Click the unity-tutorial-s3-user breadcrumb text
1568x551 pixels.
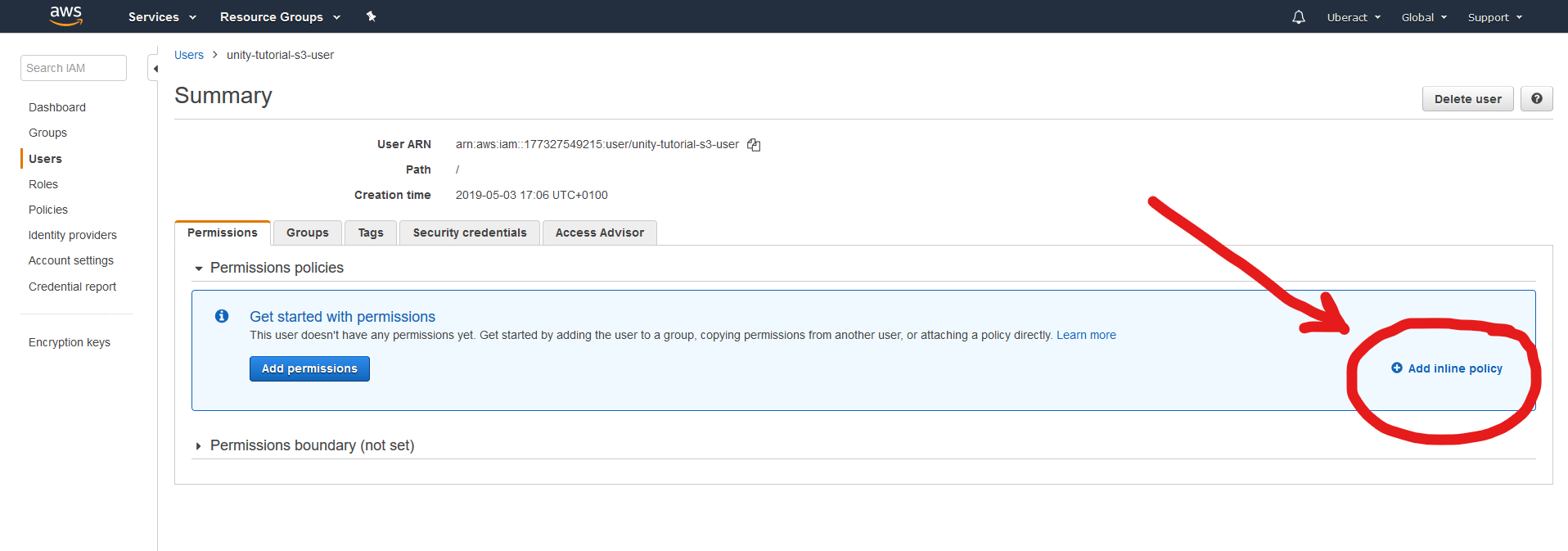280,55
